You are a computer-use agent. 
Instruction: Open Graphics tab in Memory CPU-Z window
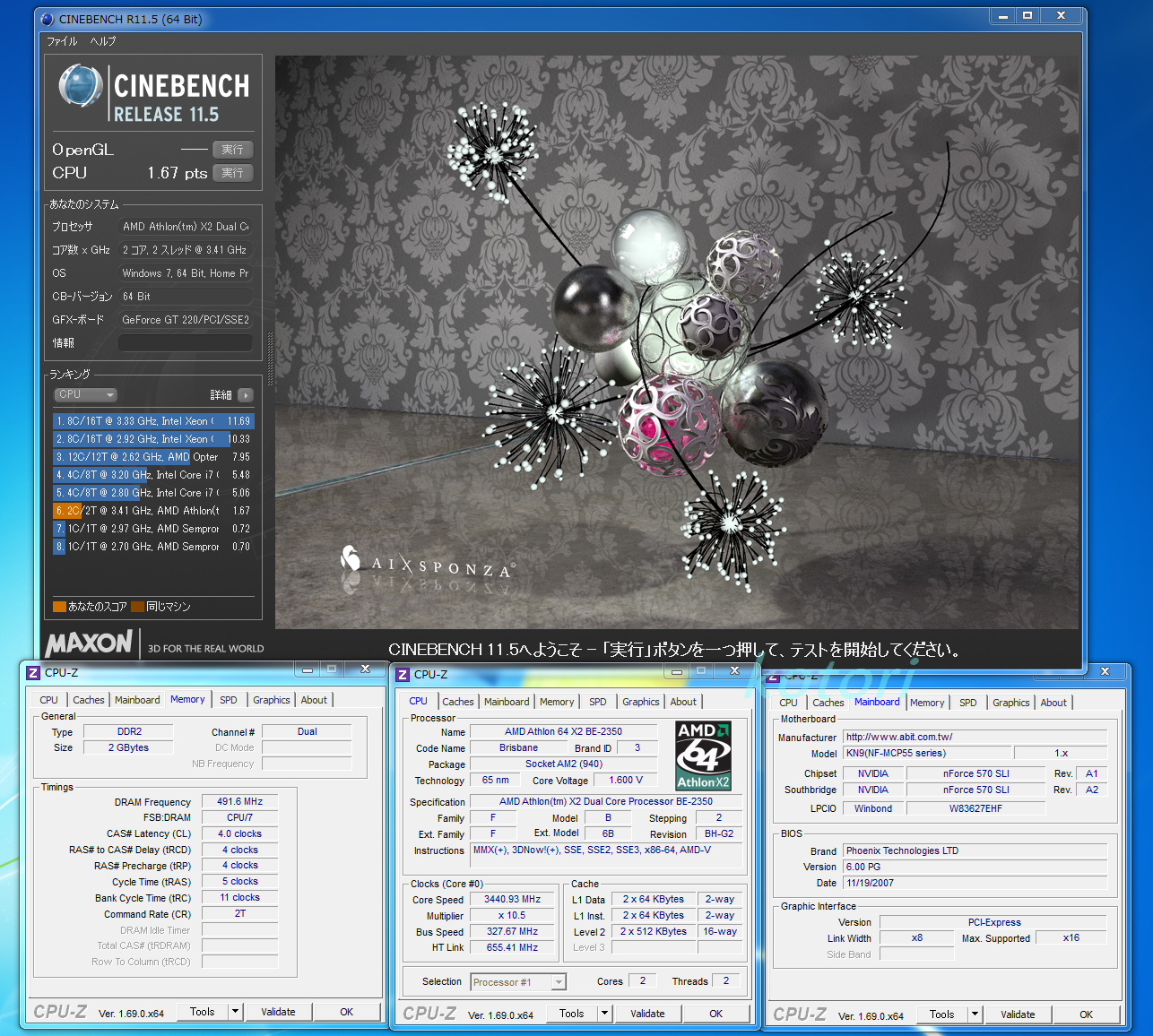(x=272, y=700)
